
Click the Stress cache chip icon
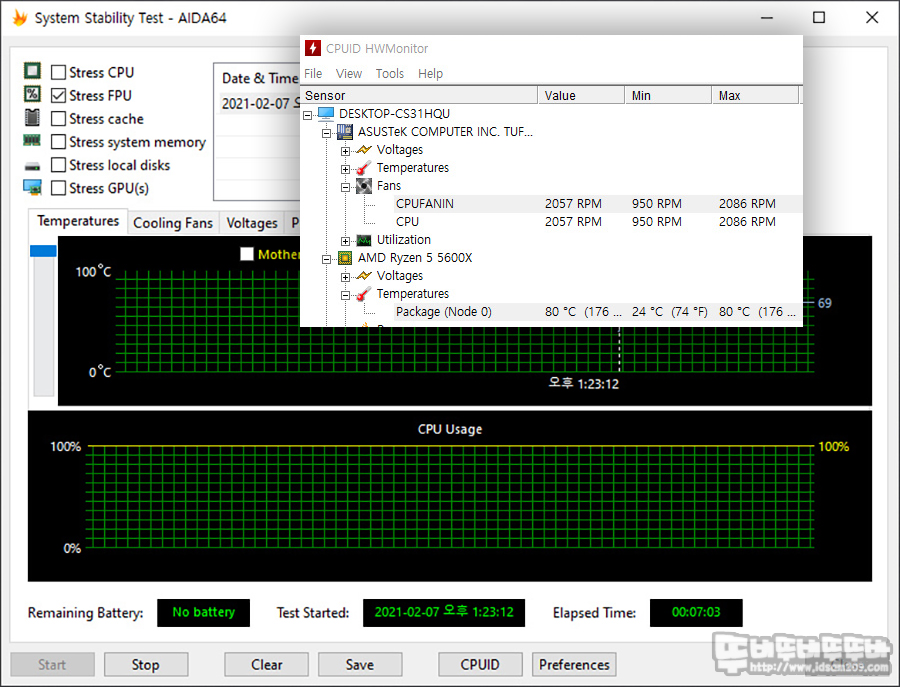[32, 117]
